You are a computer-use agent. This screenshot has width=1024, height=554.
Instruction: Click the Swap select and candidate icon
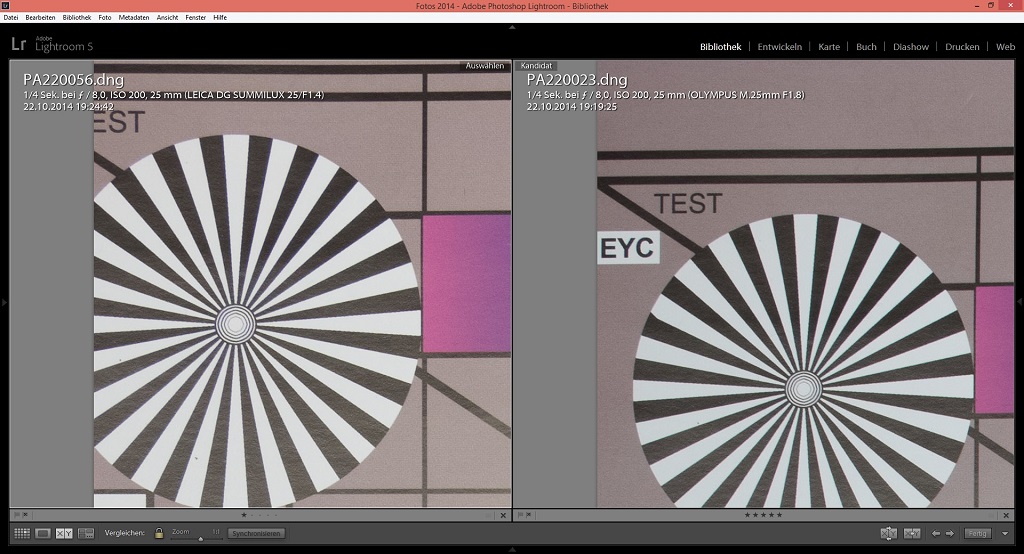(888, 534)
